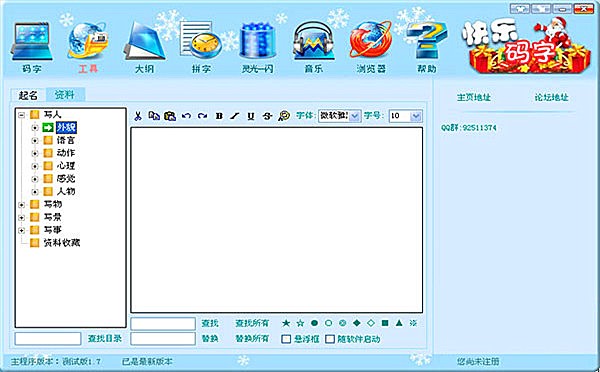Click the paste icon in editor toolbar

(x=170, y=116)
